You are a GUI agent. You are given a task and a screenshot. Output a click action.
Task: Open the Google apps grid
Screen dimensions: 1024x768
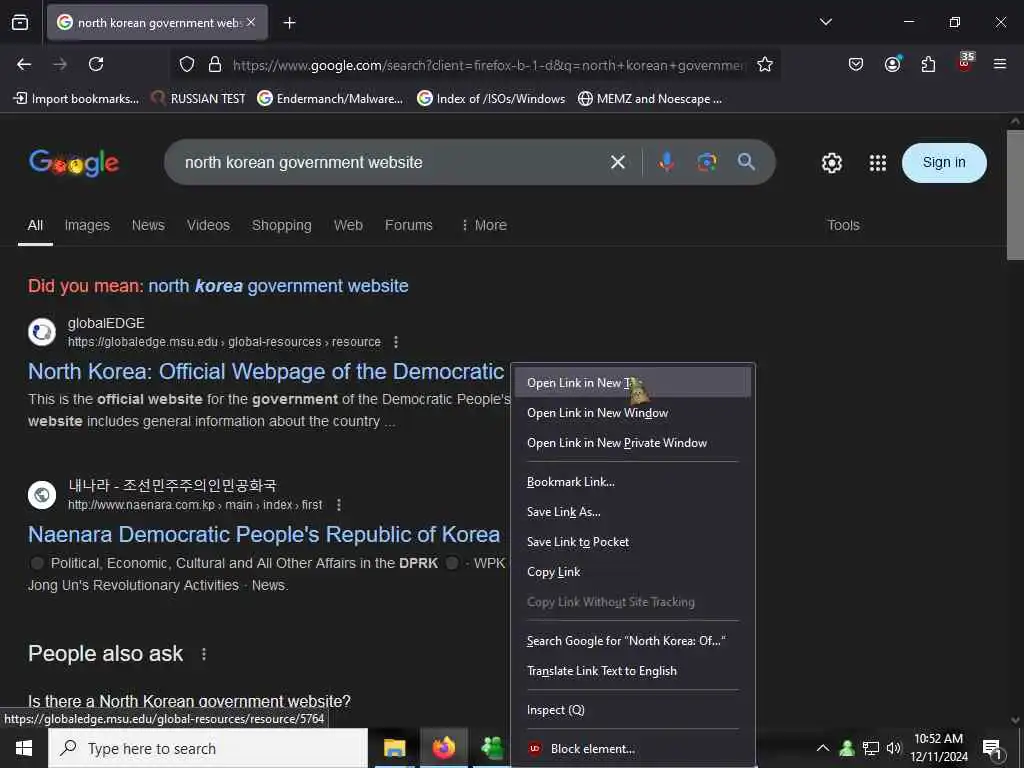click(878, 163)
